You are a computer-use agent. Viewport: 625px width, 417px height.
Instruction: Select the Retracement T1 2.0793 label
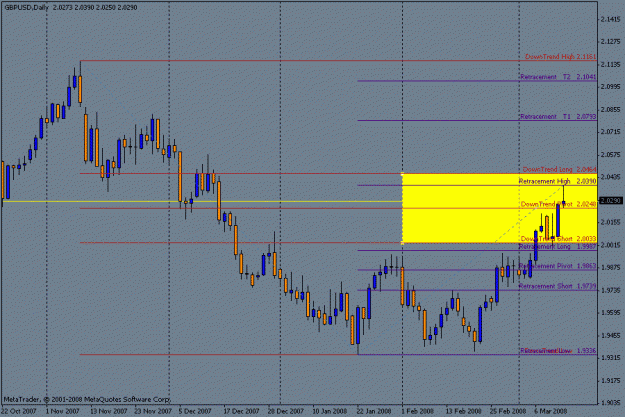click(558, 116)
